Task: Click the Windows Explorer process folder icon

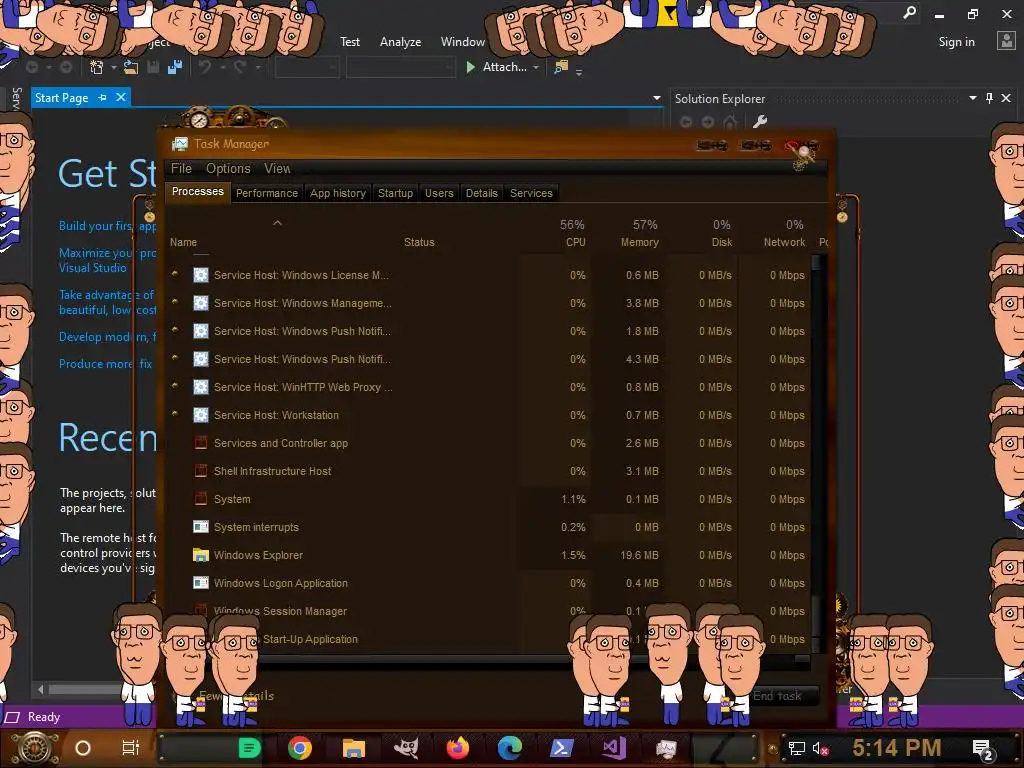Action: pos(200,555)
